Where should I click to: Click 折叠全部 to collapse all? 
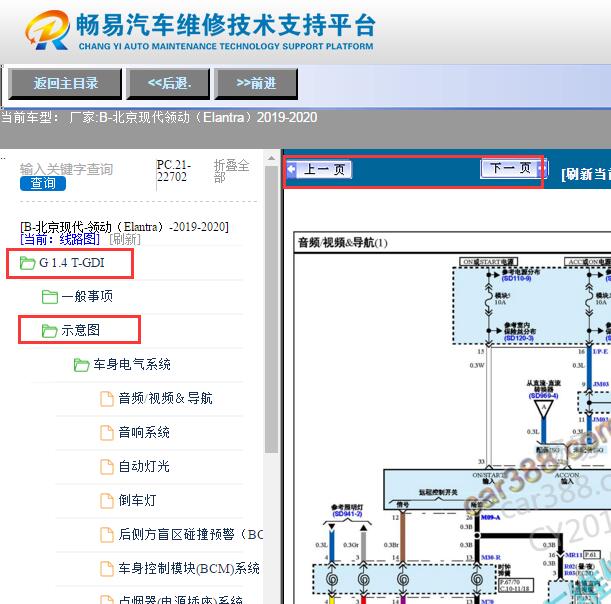(231, 171)
